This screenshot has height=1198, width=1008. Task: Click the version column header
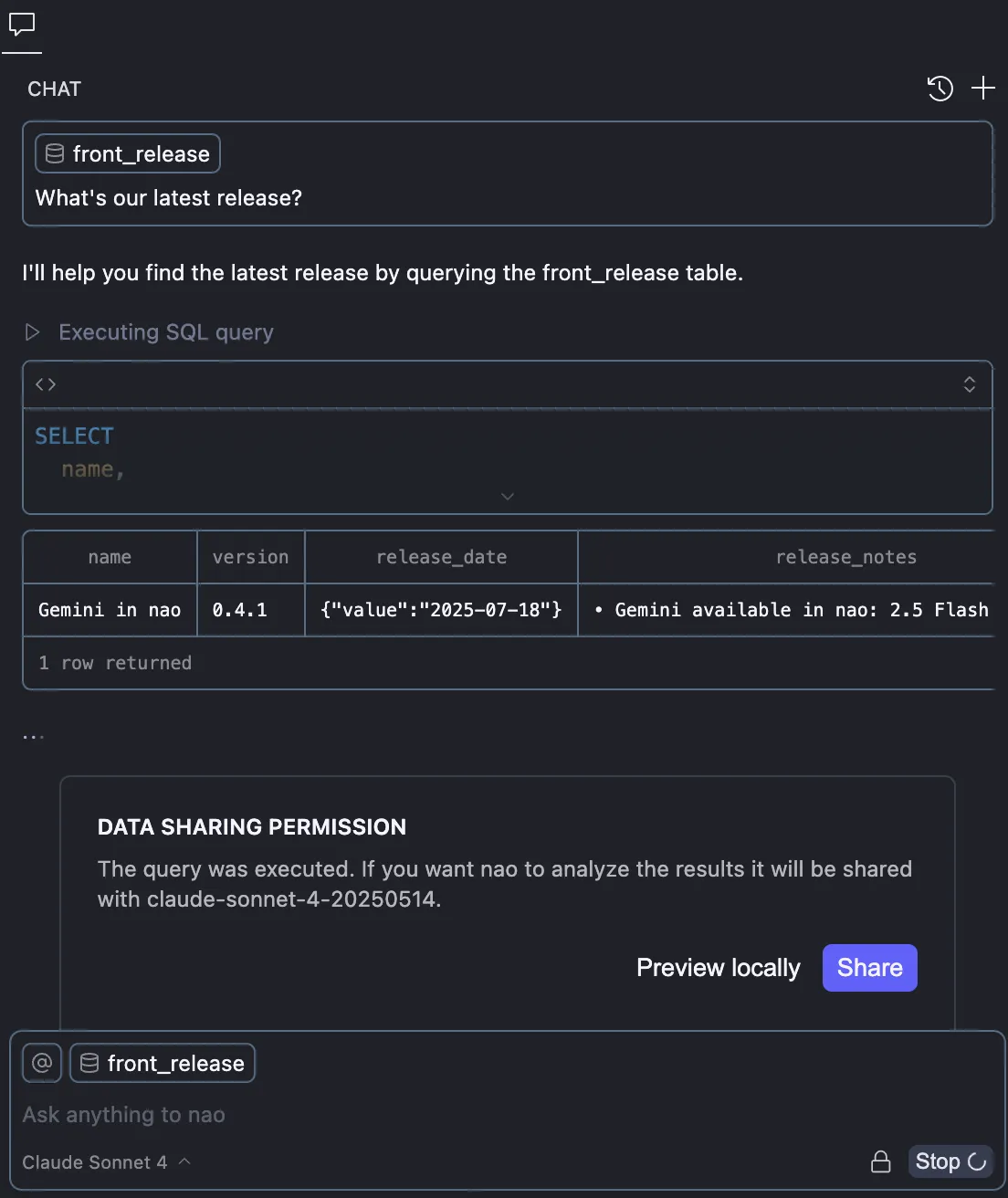250,557
